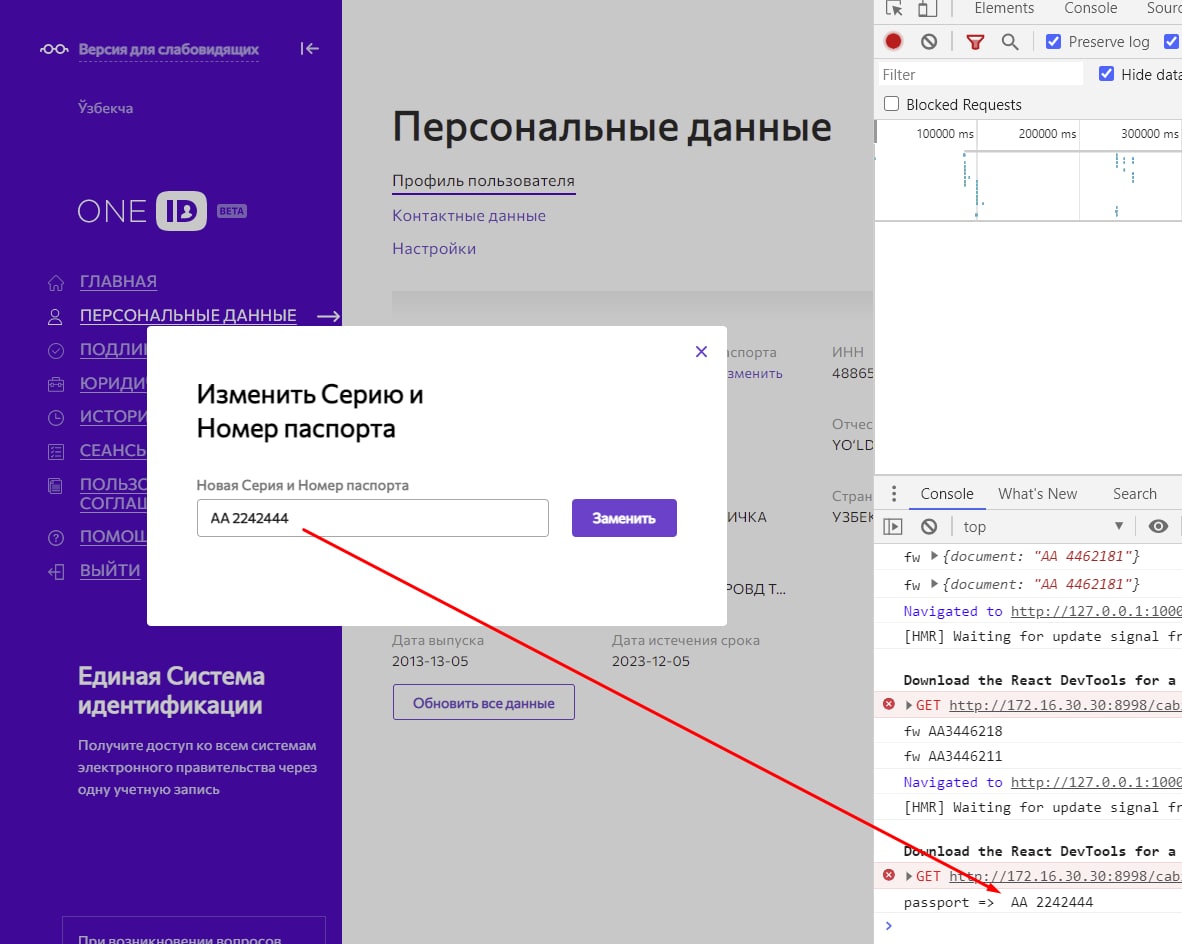Image resolution: width=1182 pixels, height=944 pixels.
Task: Open the top context dropdown in console
Action: coord(1044,526)
